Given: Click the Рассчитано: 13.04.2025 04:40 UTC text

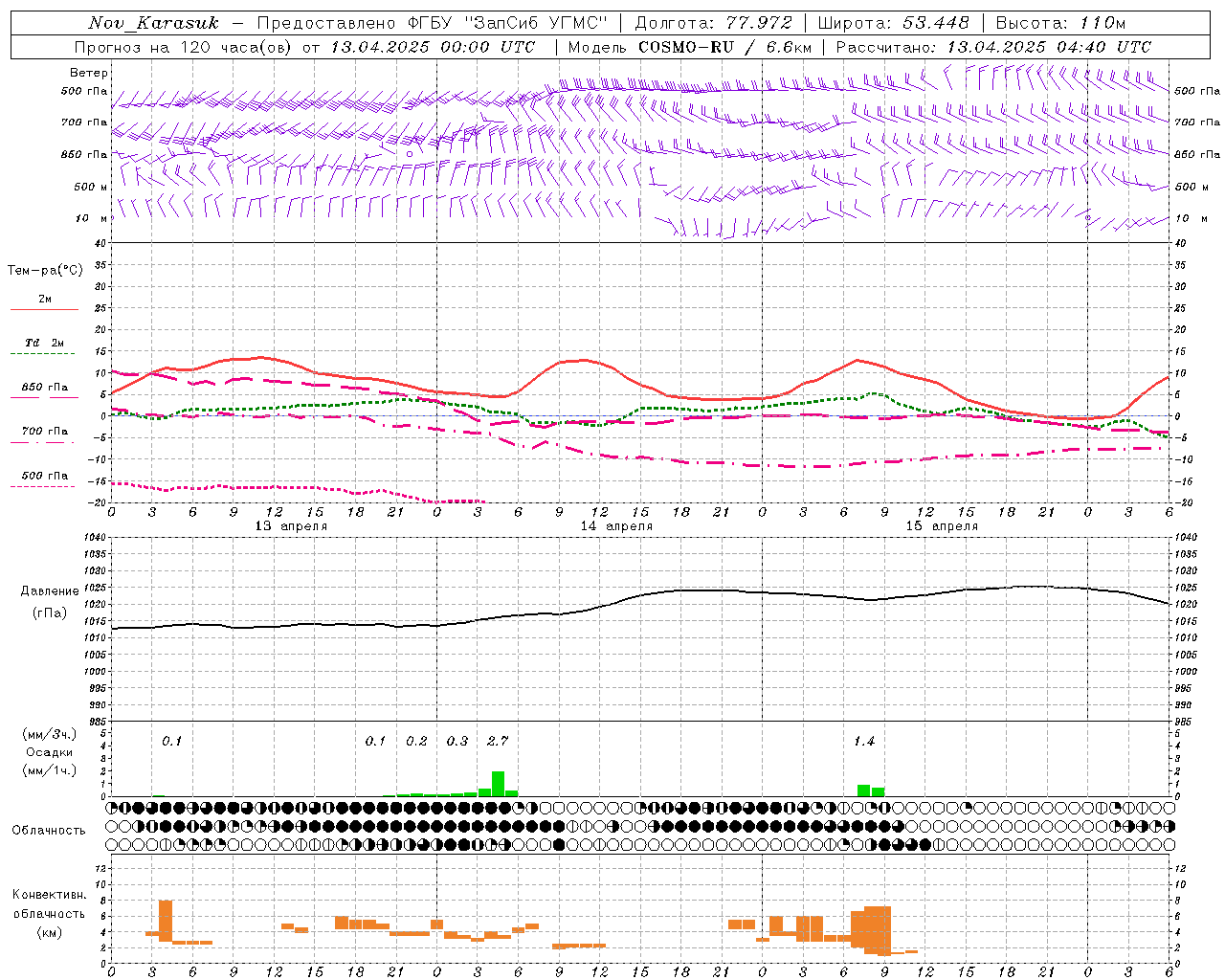Looking at the screenshot, I should point(993,47).
